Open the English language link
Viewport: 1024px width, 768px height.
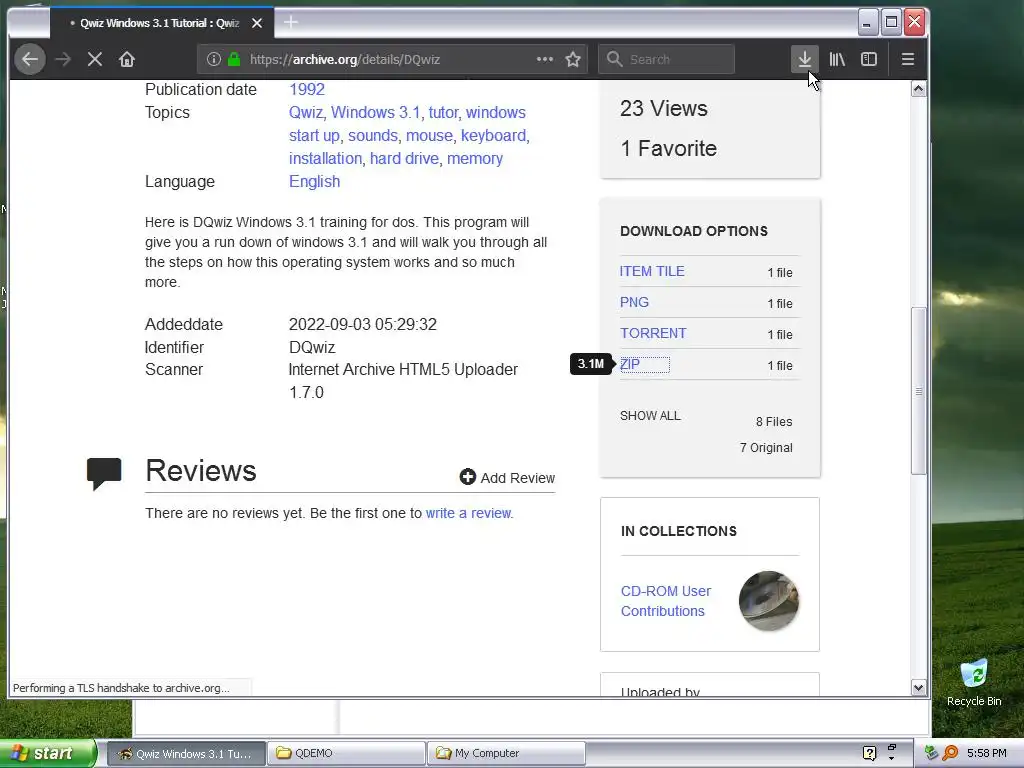click(314, 181)
